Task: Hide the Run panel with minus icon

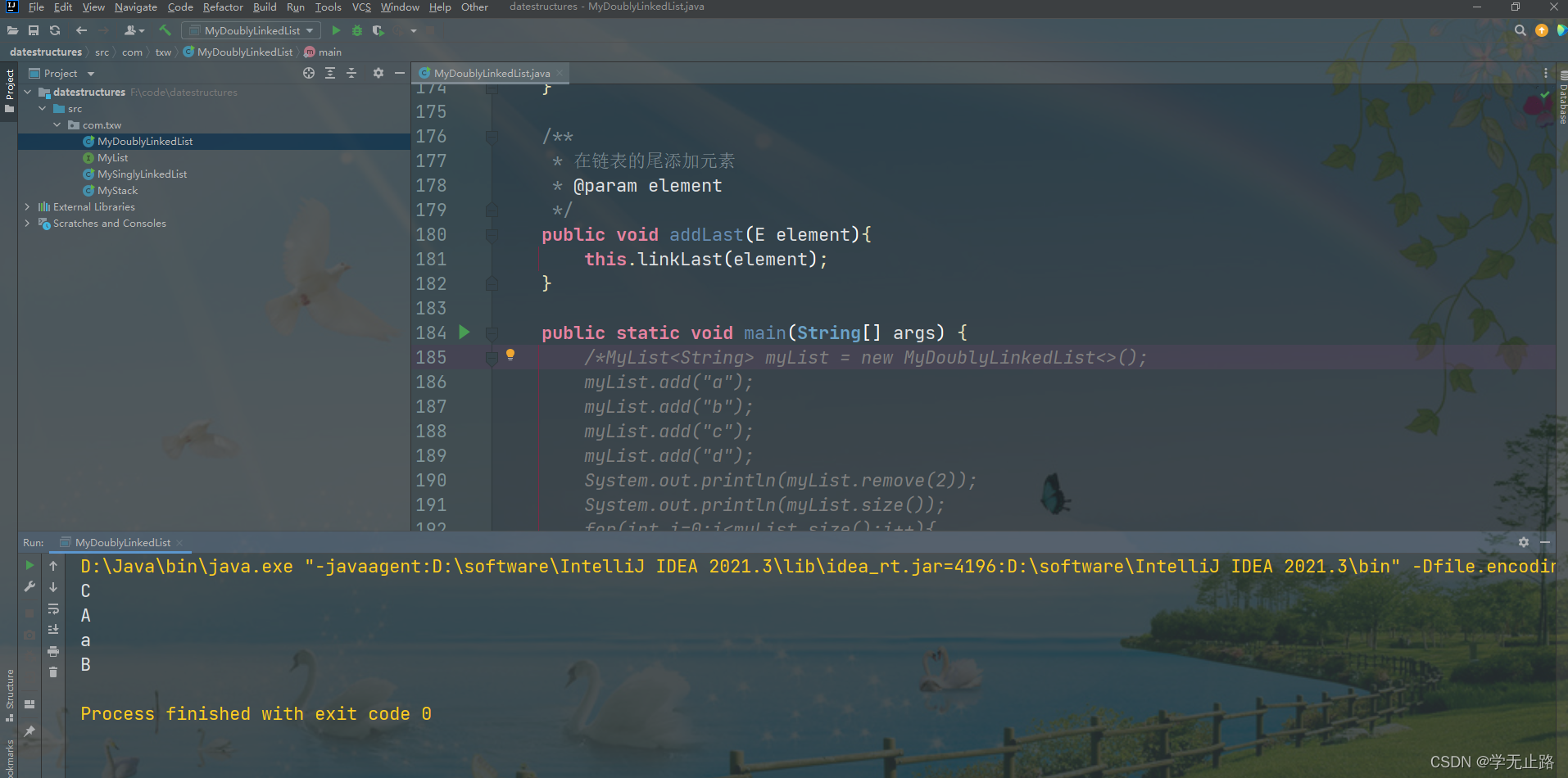Action: pyautogui.click(x=1545, y=542)
